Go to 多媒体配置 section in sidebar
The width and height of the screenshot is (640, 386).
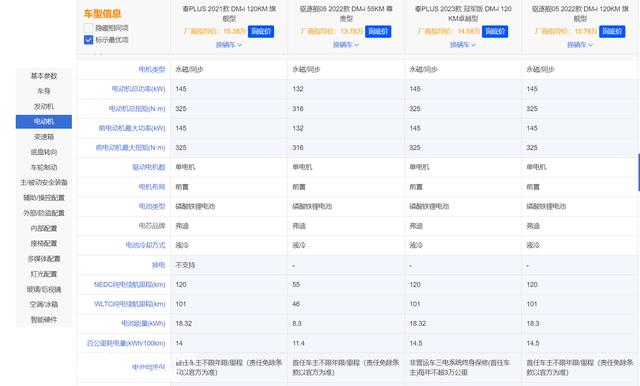[x=44, y=259]
